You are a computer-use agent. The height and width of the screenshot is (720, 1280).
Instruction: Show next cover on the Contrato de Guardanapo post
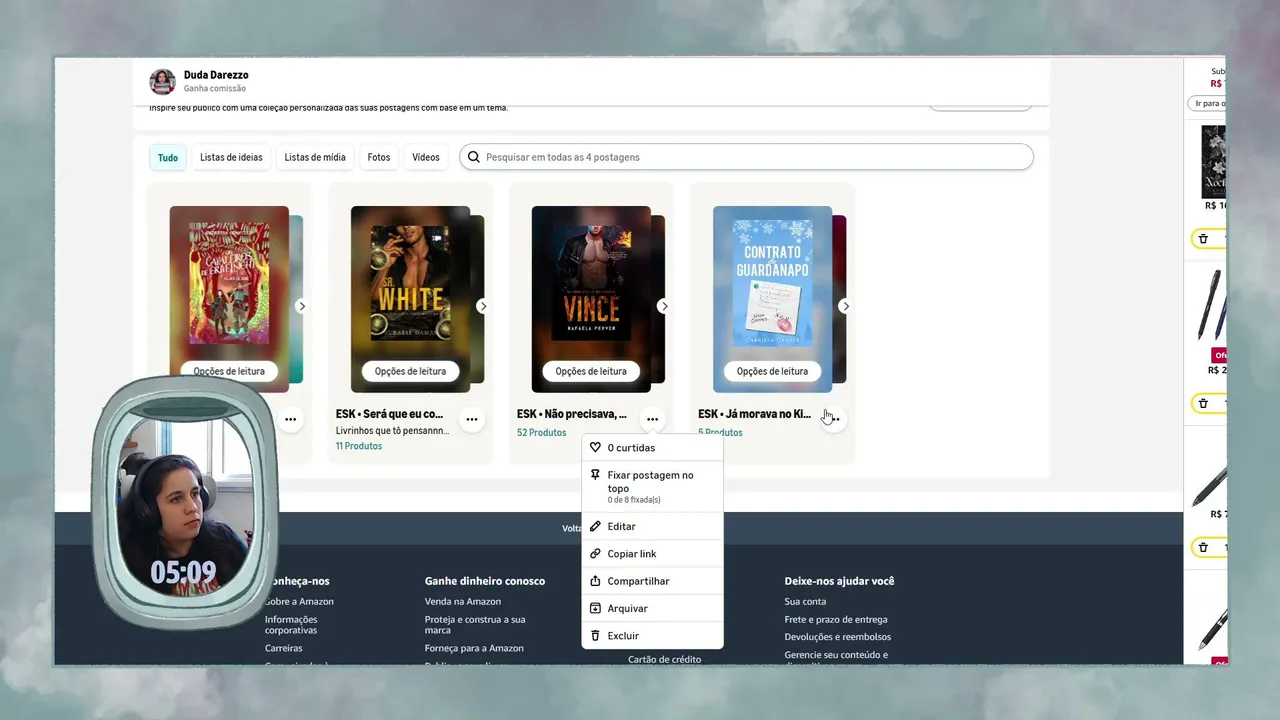pos(845,306)
